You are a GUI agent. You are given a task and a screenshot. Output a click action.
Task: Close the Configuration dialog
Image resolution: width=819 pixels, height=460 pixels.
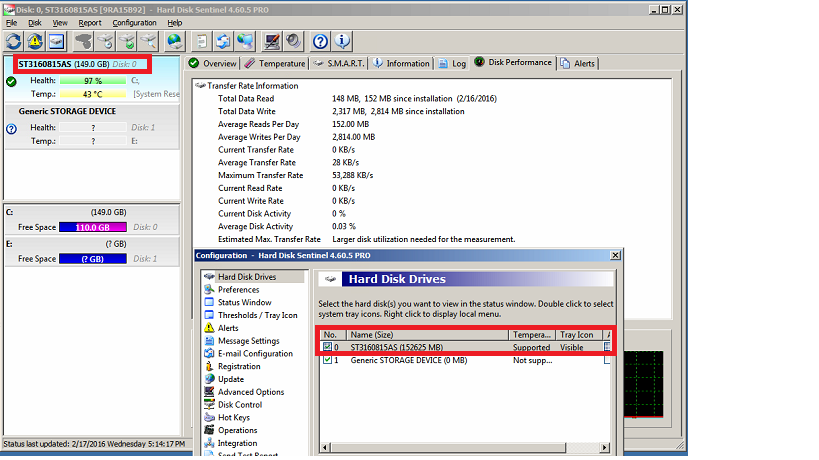[x=615, y=255]
